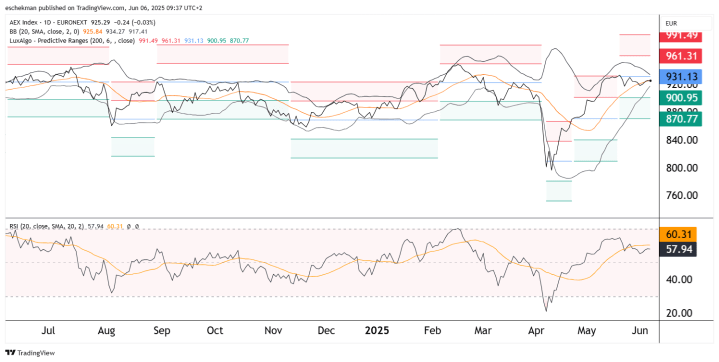
Task: Click the Feb label on time axis
Action: point(432,330)
